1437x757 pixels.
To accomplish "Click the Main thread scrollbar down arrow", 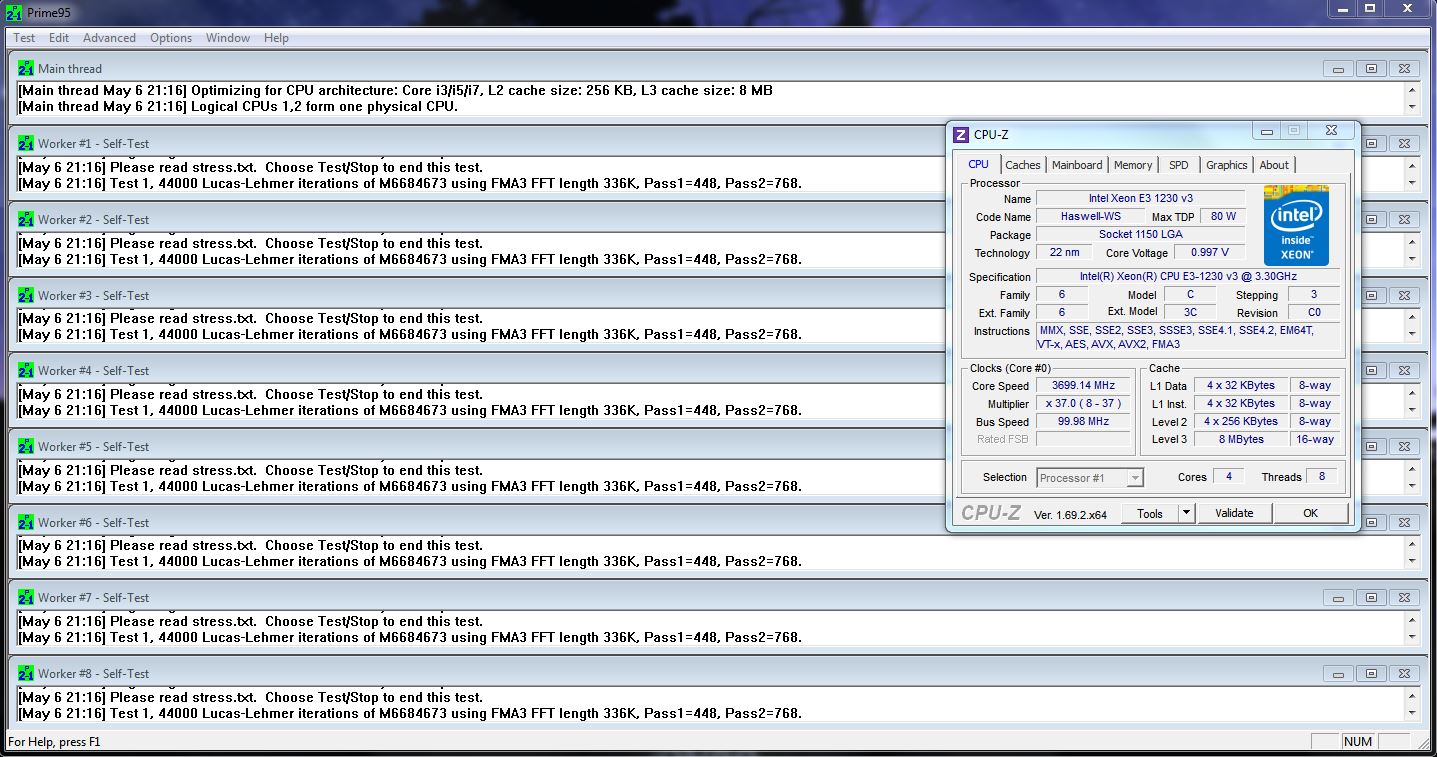I will [x=1412, y=107].
